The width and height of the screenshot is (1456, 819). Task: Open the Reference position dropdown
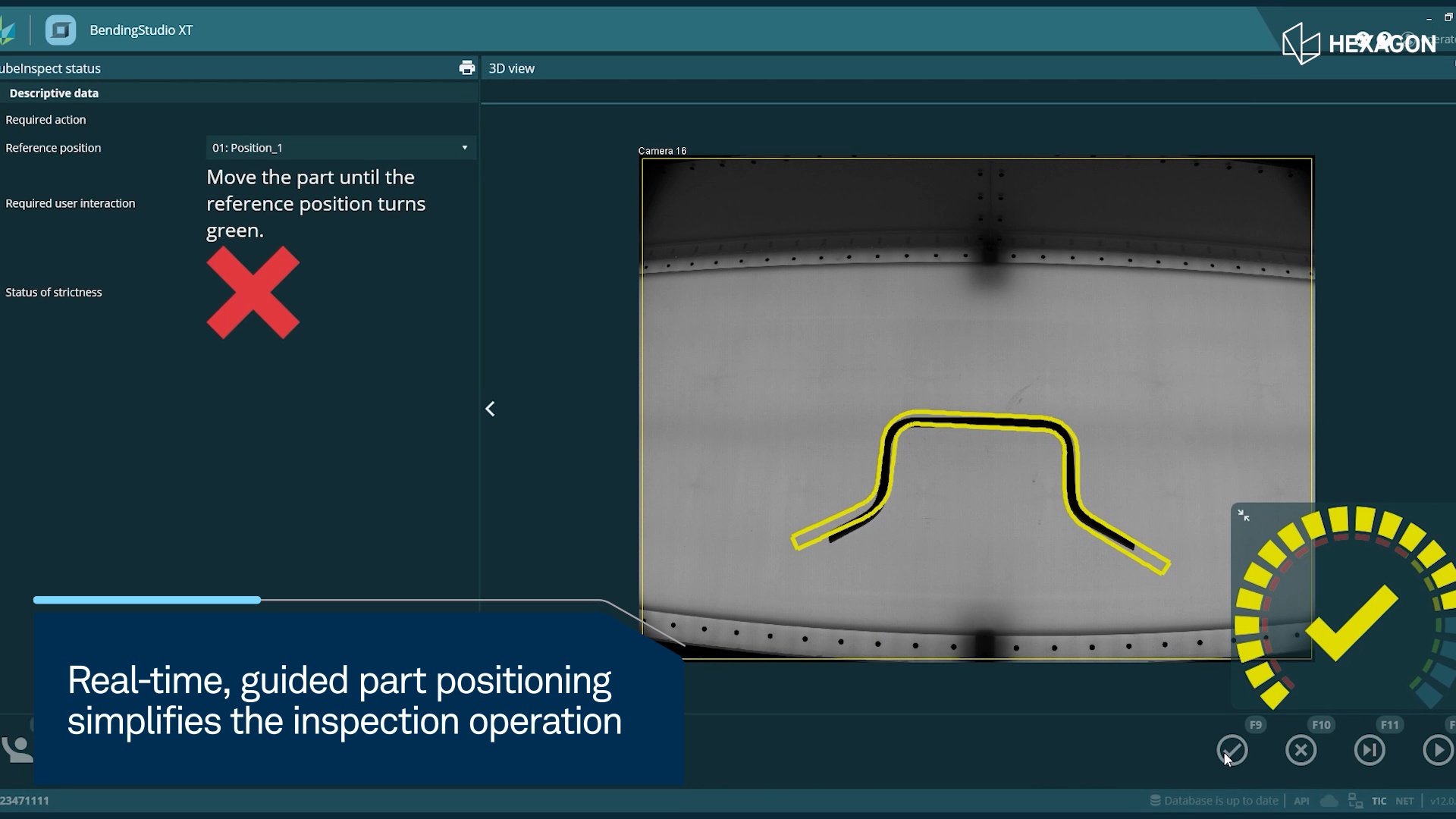tap(340, 148)
